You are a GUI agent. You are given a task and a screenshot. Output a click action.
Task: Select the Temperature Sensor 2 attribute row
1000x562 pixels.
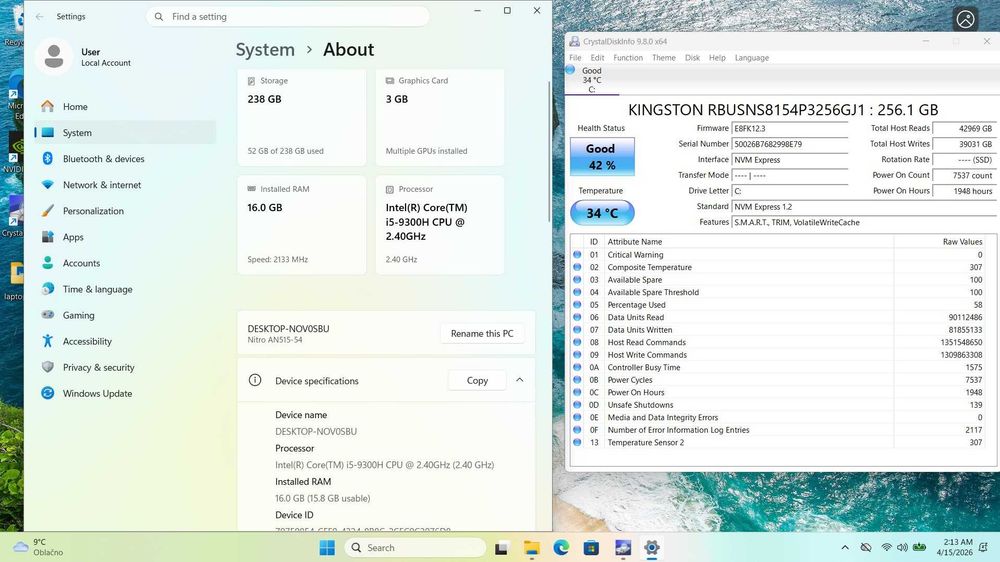[x=778, y=443]
